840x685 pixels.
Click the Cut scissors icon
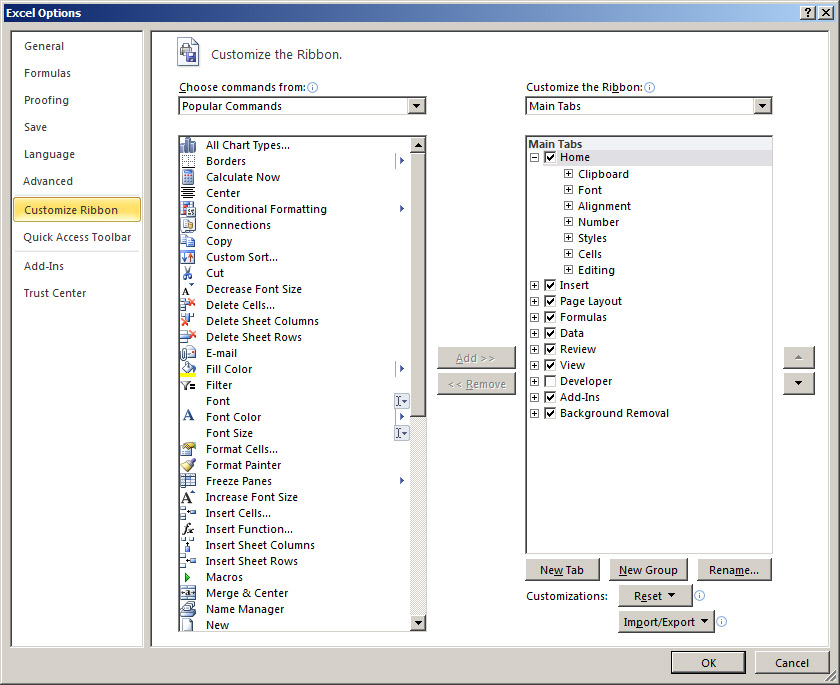coord(188,273)
